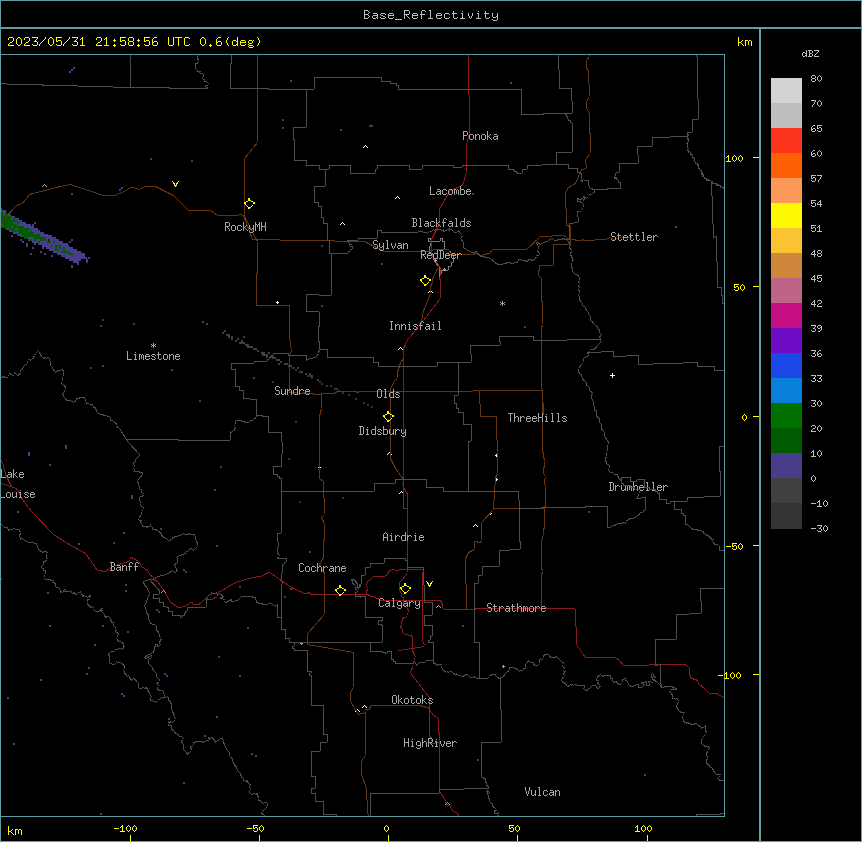Pick the red 60–65 dBZ legend swatch

(x=786, y=141)
